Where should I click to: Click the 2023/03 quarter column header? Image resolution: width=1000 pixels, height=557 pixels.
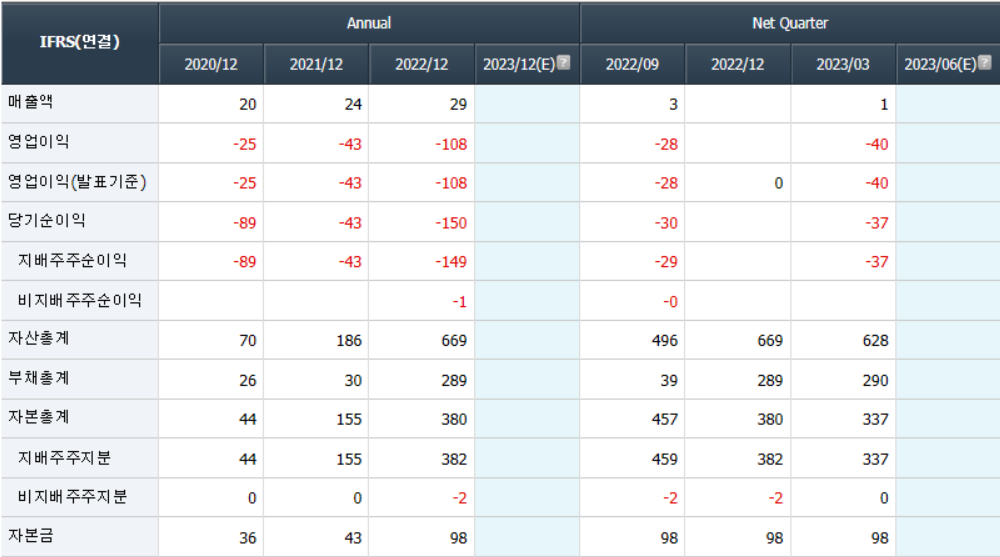pyautogui.click(x=843, y=64)
